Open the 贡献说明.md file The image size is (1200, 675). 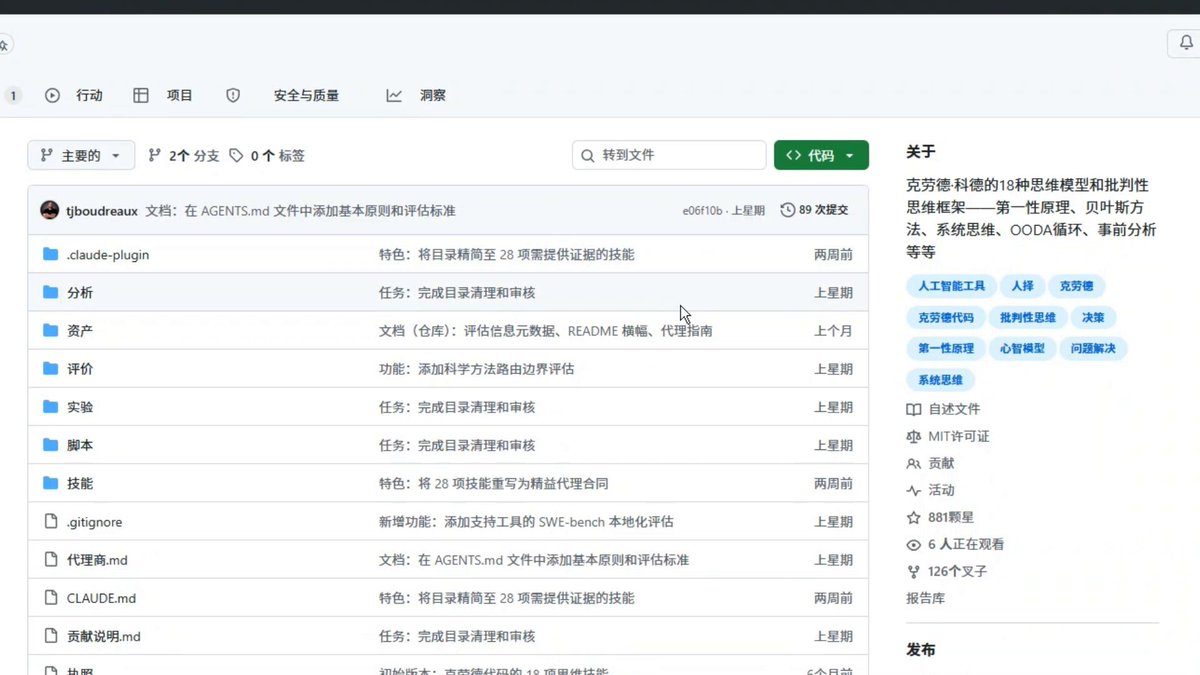(104, 636)
